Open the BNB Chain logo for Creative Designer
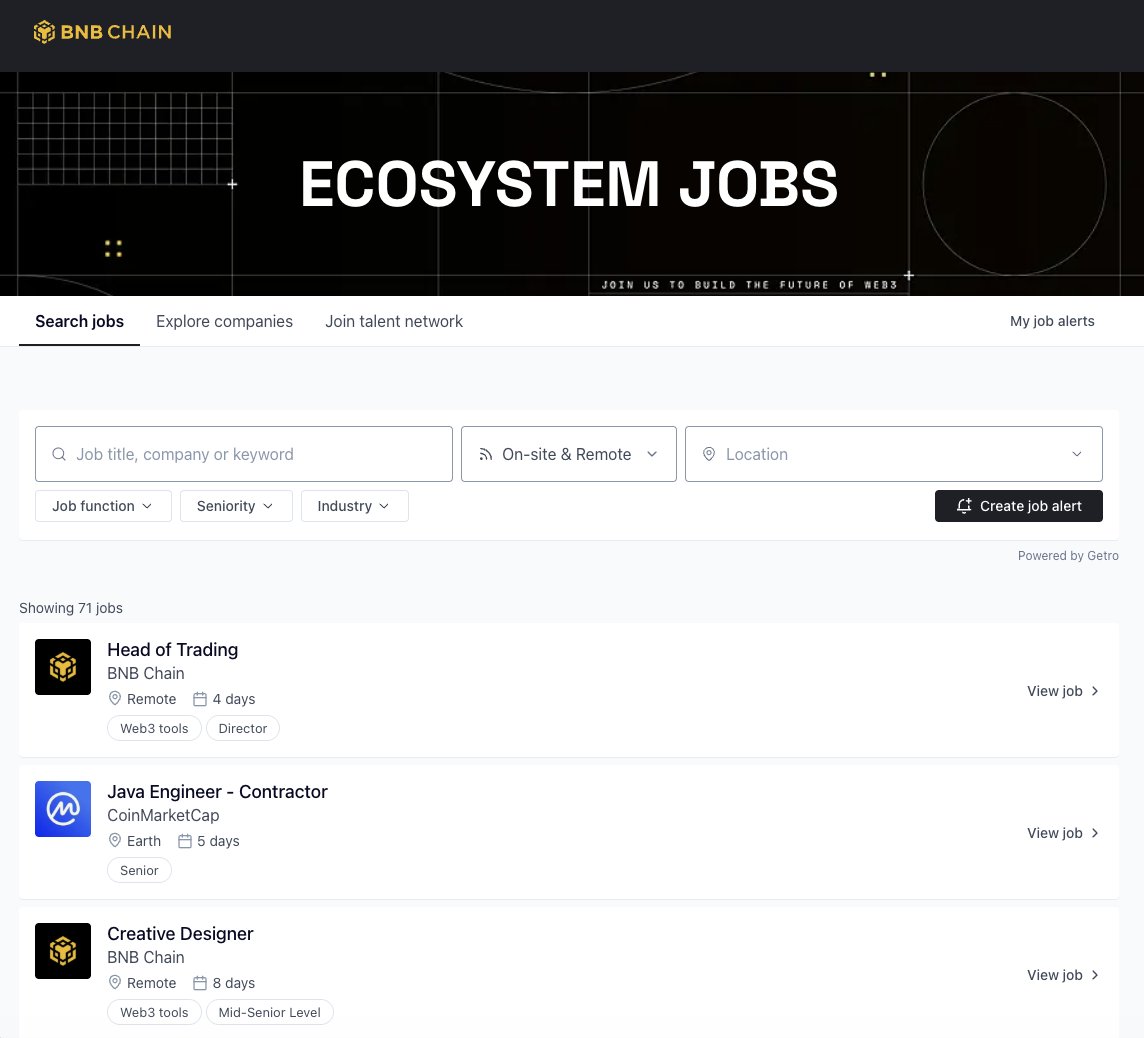1144x1038 pixels. (x=63, y=950)
